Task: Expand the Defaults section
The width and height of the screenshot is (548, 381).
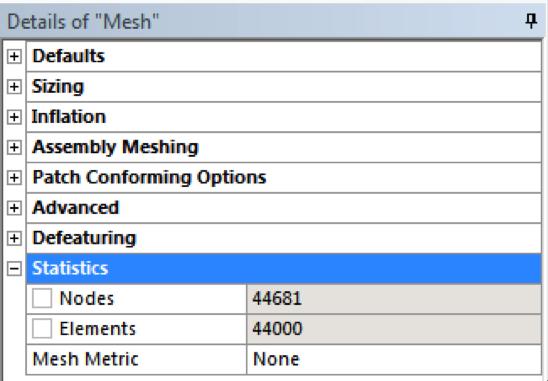Action: 14,56
